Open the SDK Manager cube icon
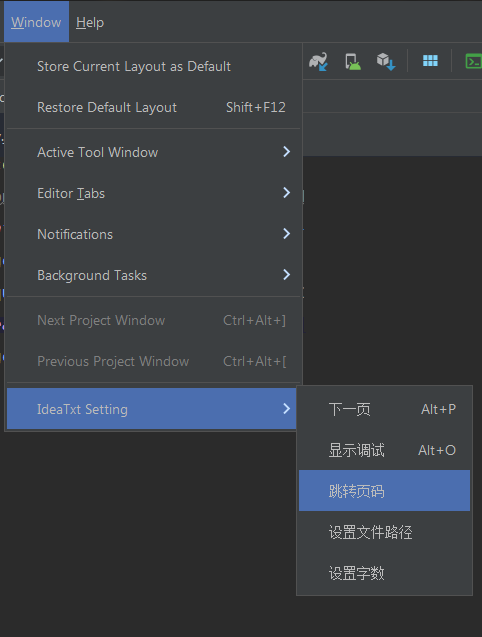 [x=386, y=61]
